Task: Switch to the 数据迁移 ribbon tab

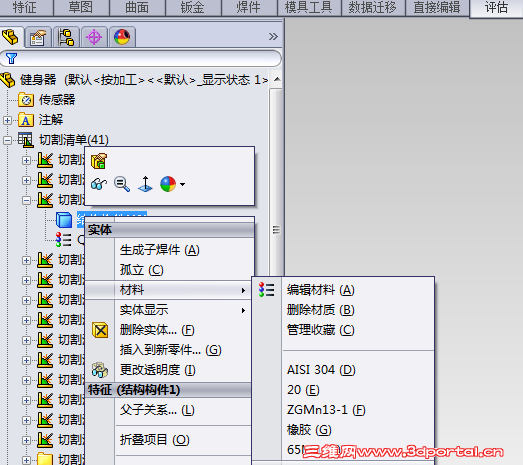Action: (373, 7)
